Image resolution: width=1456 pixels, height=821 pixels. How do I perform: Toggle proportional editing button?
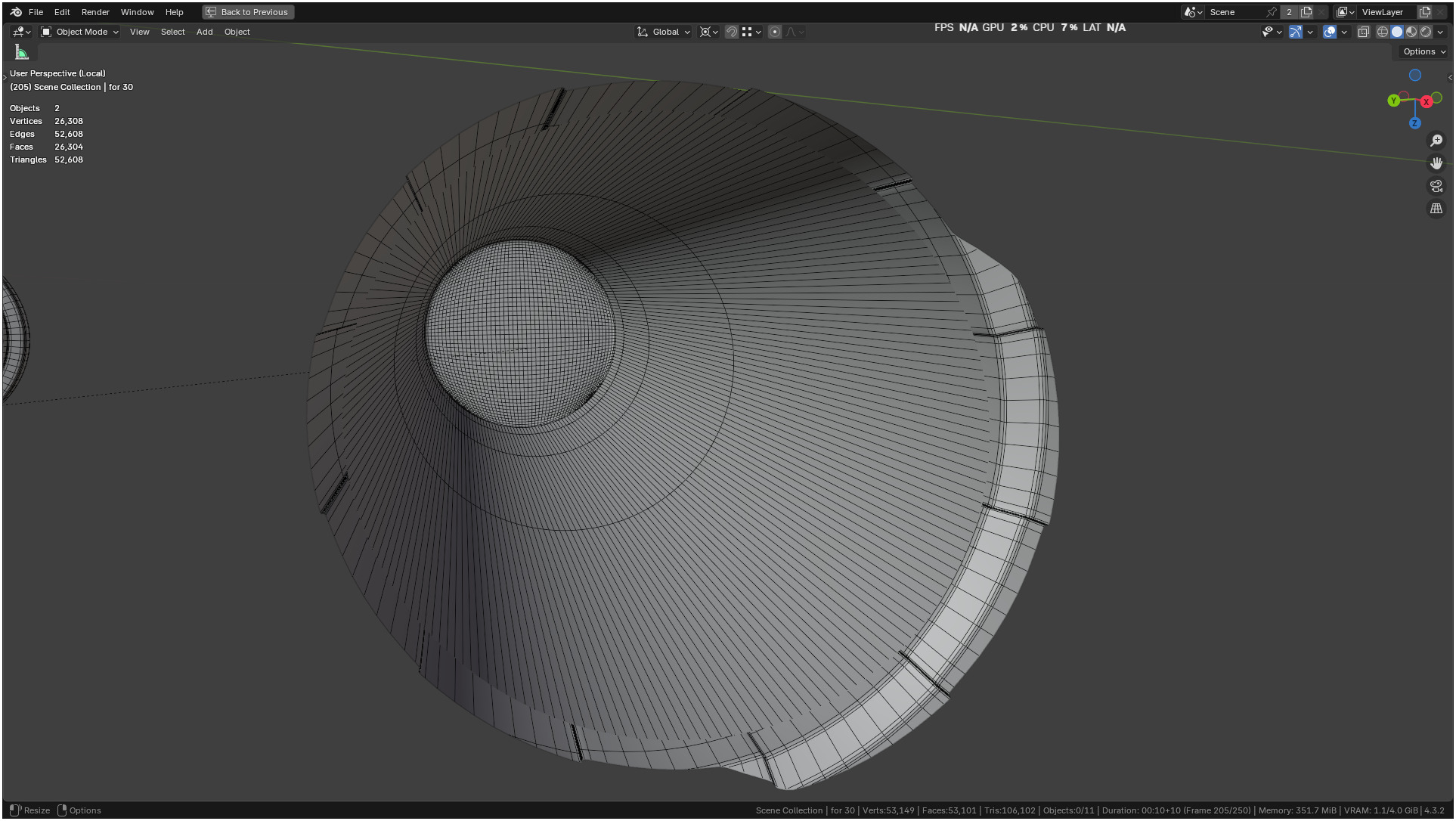click(774, 32)
